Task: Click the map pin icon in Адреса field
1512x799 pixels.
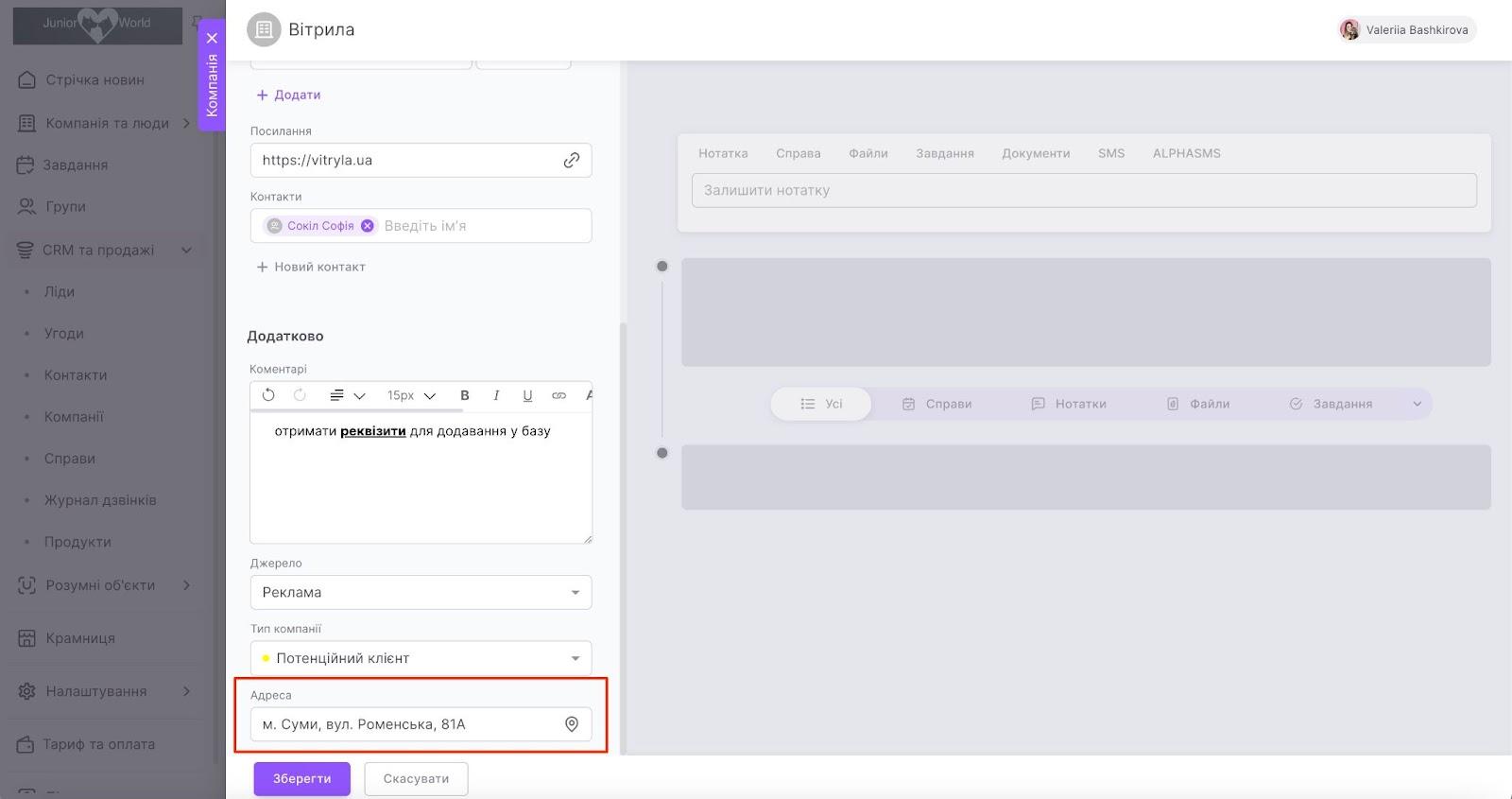Action: click(572, 724)
